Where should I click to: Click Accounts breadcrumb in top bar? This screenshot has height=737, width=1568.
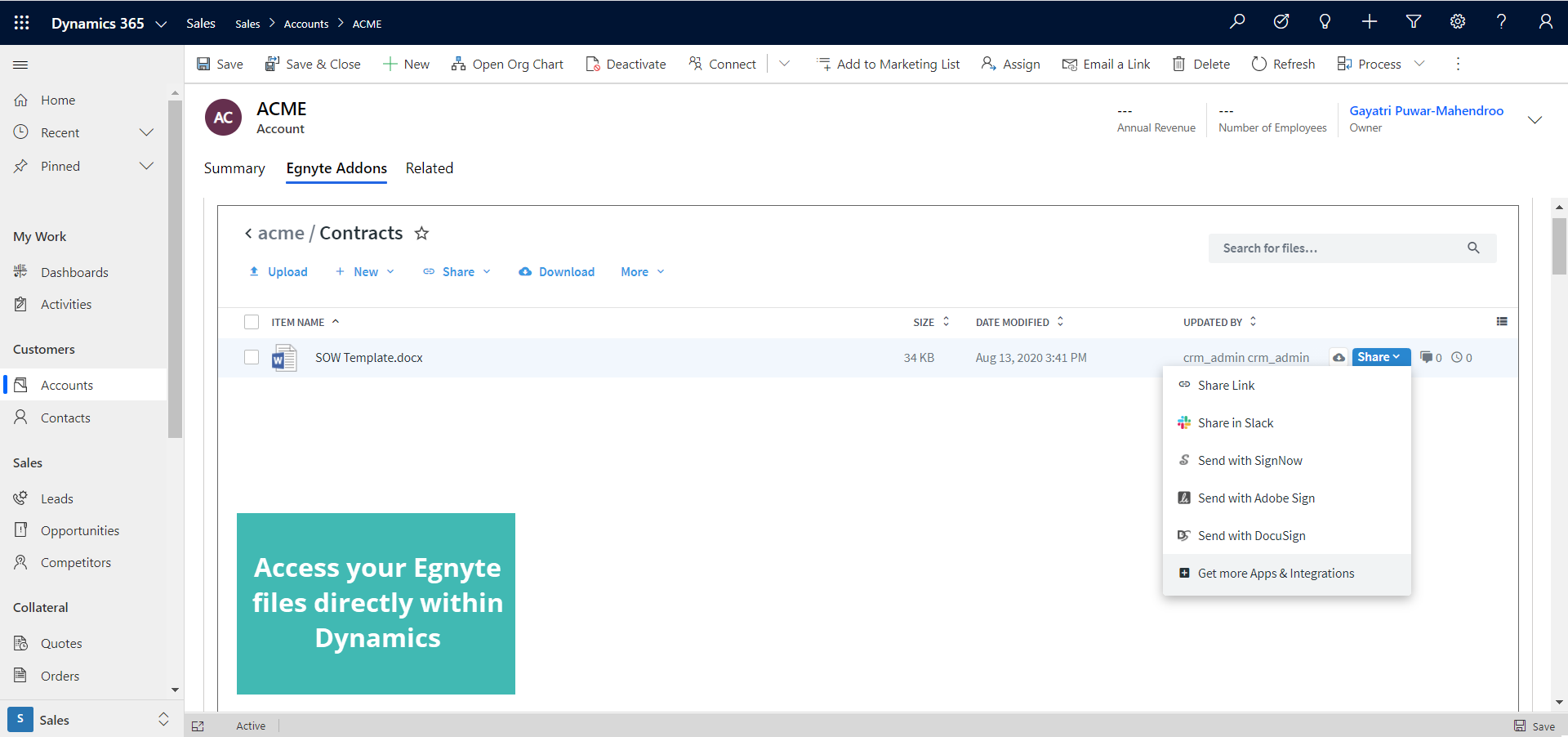pyautogui.click(x=306, y=24)
